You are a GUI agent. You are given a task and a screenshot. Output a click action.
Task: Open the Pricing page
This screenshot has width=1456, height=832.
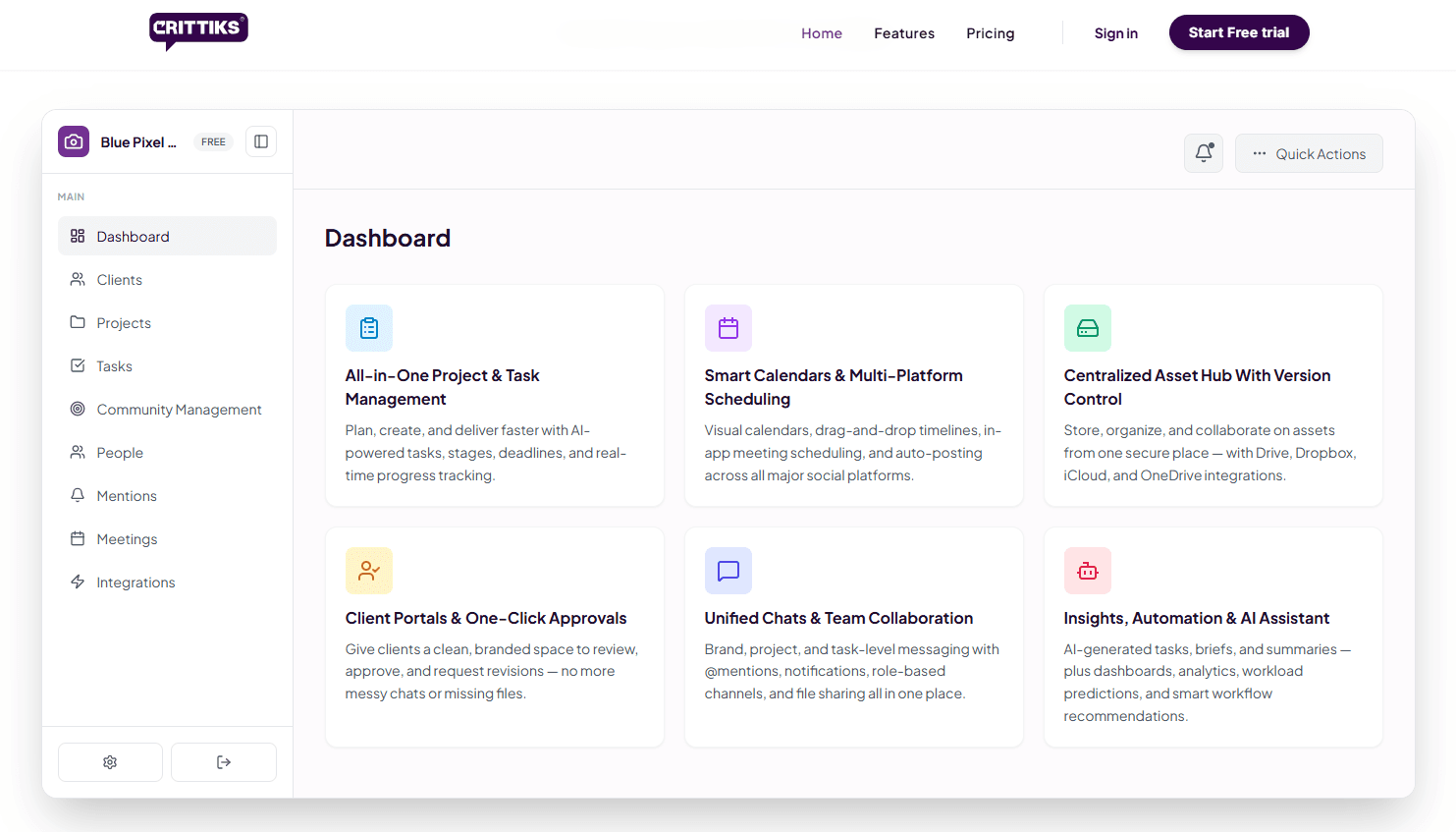(990, 32)
